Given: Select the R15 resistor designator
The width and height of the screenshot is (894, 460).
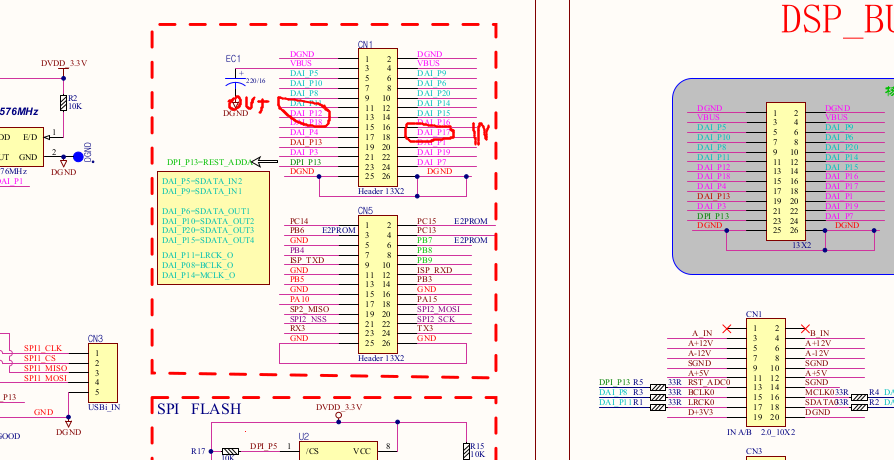Looking at the screenshot, I should click(x=476, y=446).
